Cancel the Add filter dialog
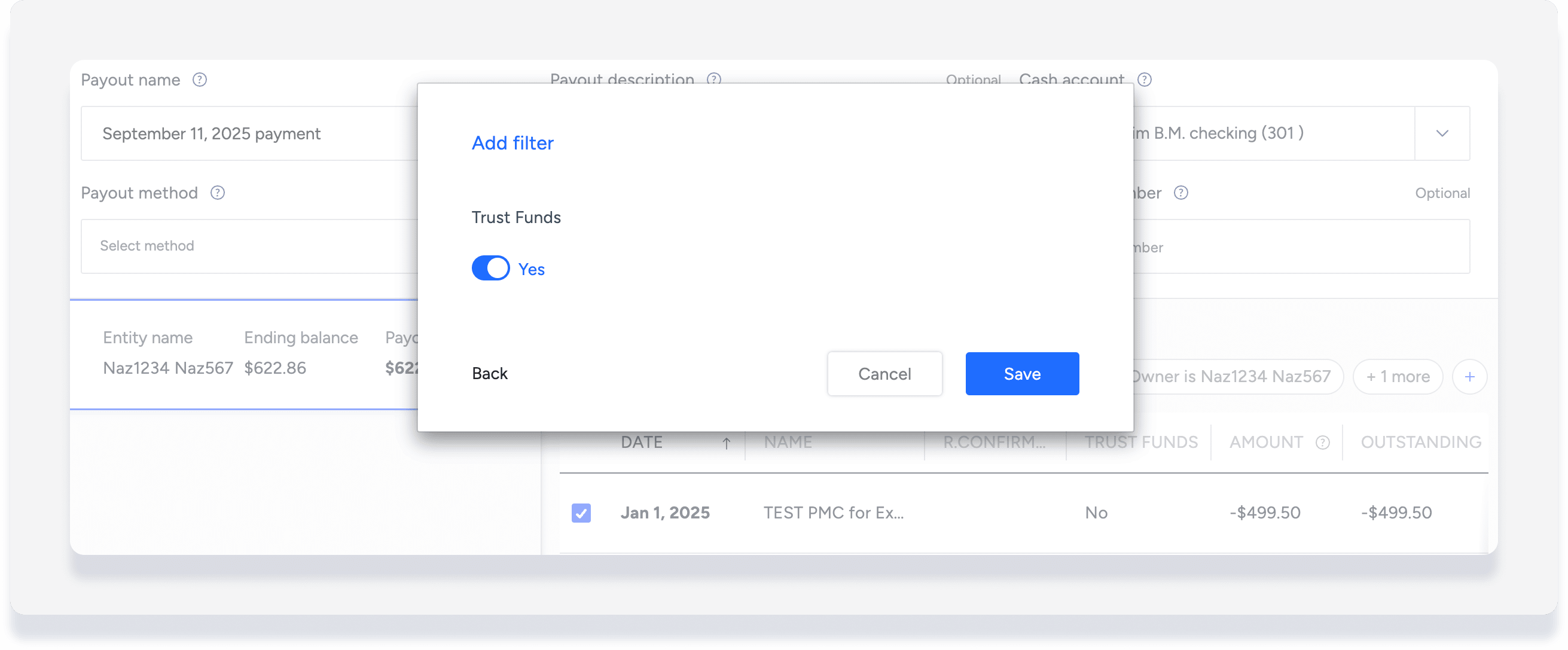The height and width of the screenshot is (650, 1568). [884, 374]
